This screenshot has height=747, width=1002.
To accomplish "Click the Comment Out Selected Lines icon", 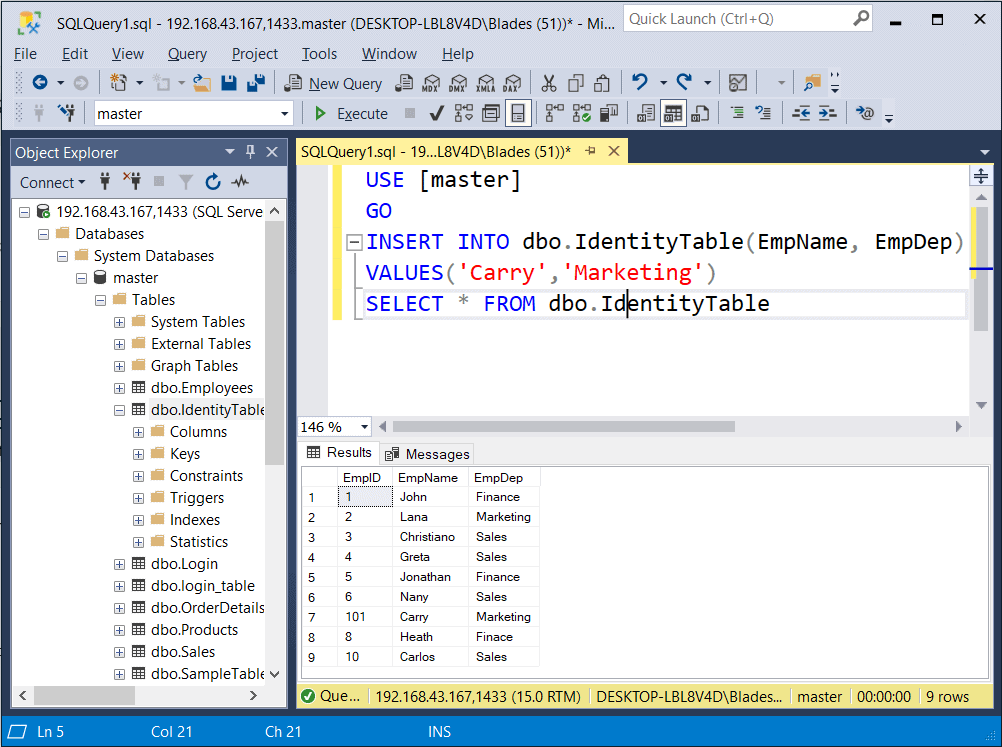I will pyautogui.click(x=737, y=113).
